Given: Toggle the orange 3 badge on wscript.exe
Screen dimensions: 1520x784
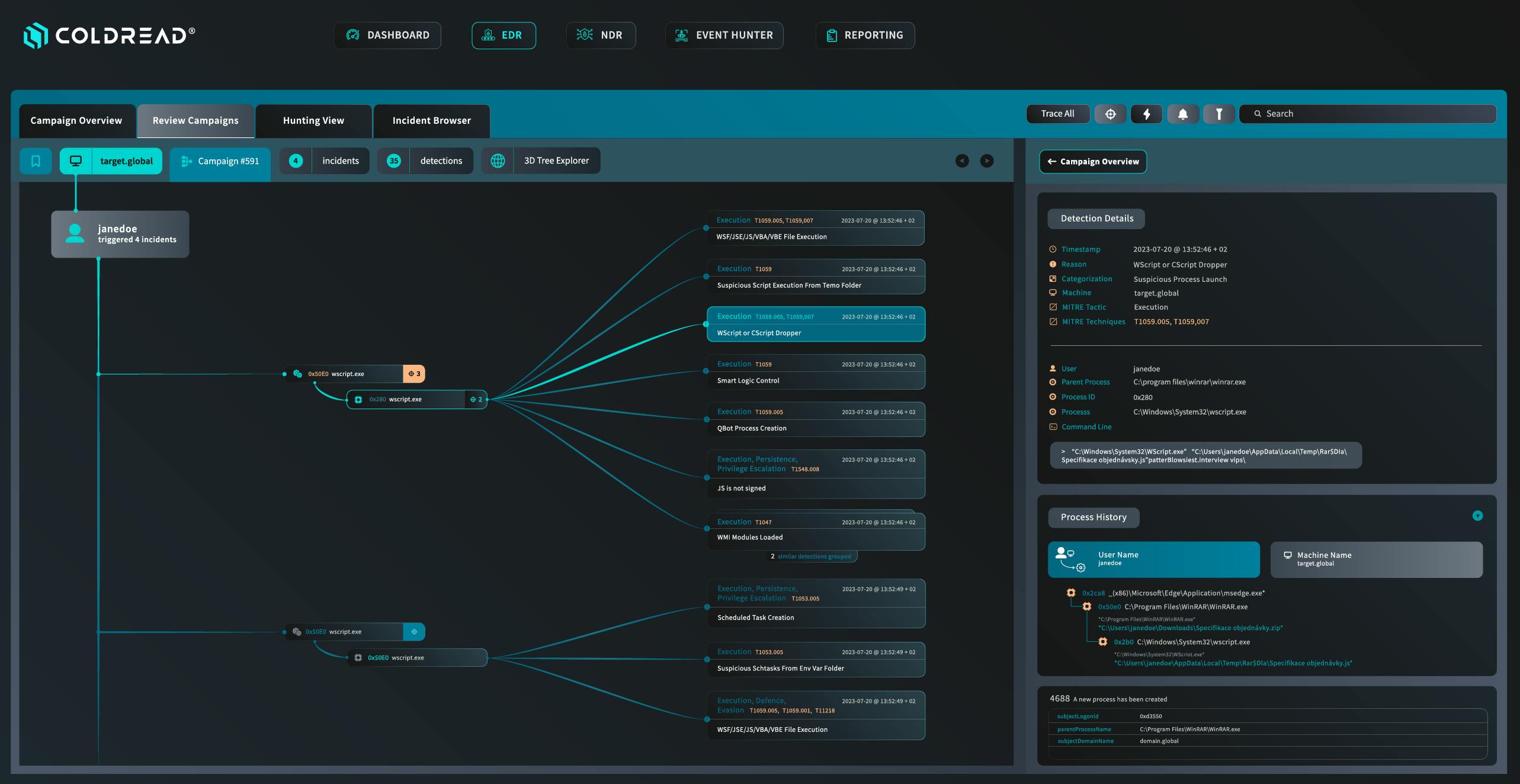Looking at the screenshot, I should (x=414, y=374).
